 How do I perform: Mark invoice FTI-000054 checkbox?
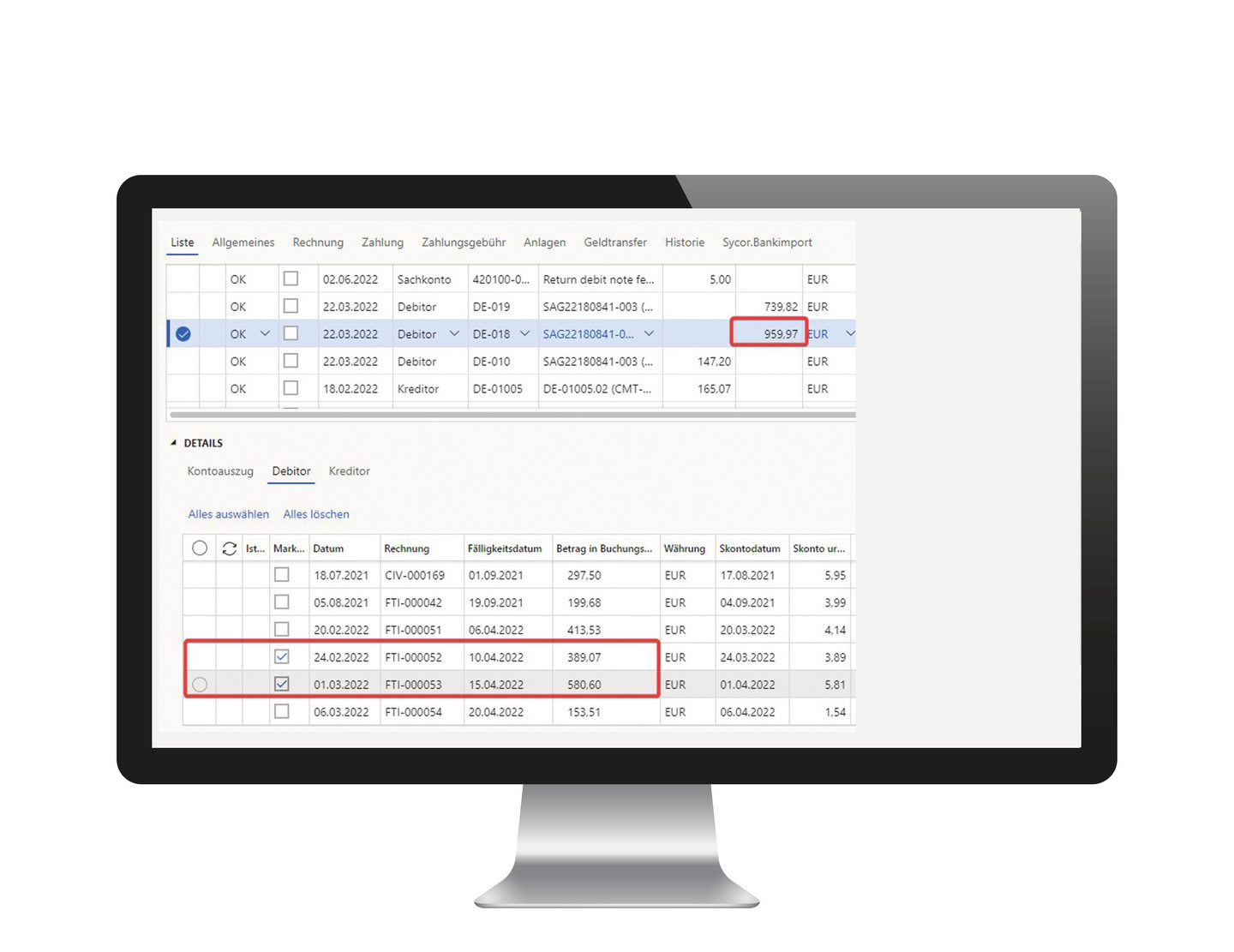click(x=281, y=712)
